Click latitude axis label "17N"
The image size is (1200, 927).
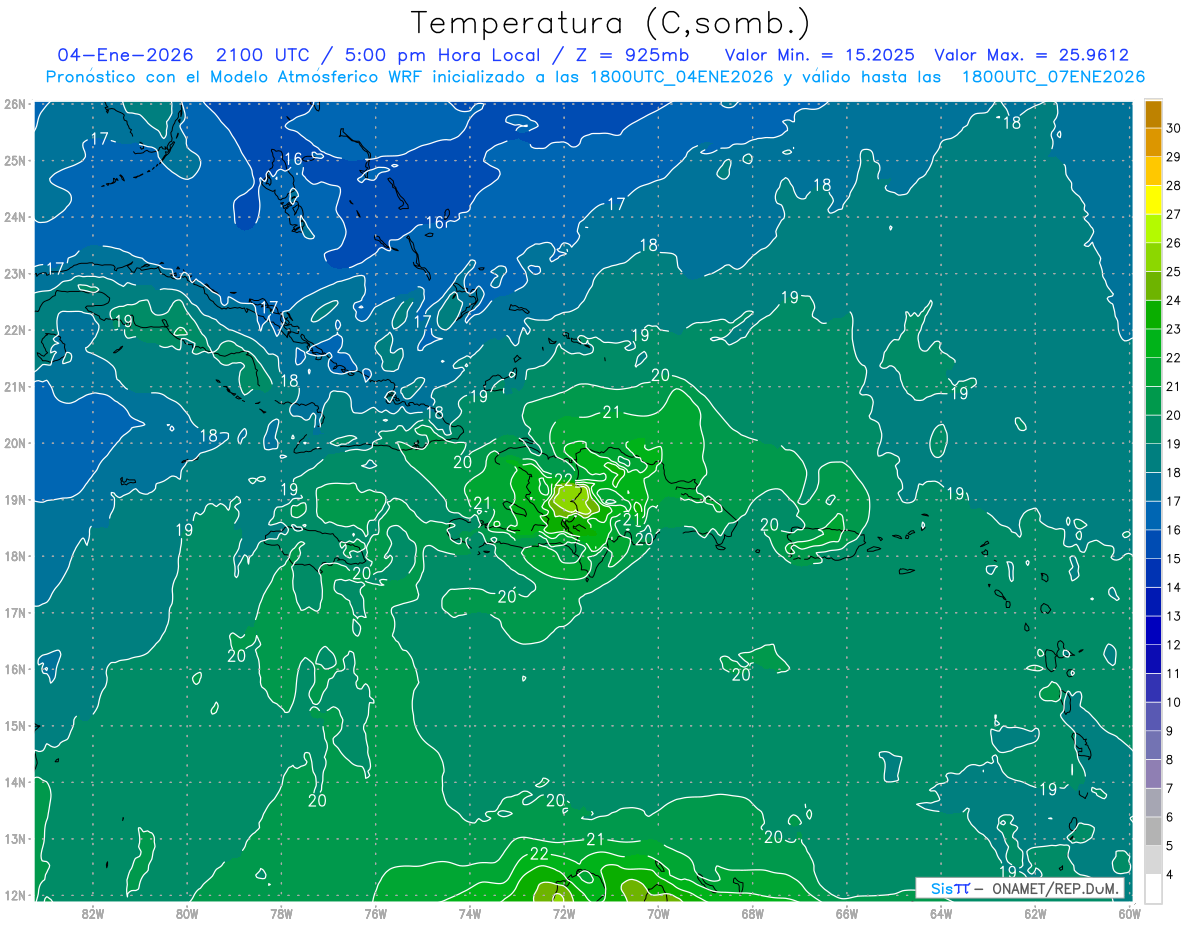pos(14,613)
